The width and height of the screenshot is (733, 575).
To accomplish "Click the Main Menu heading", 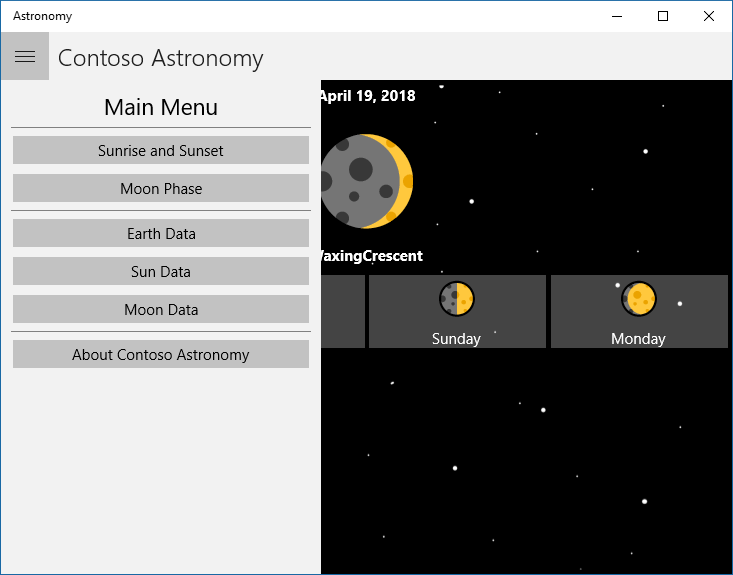I will (x=161, y=107).
